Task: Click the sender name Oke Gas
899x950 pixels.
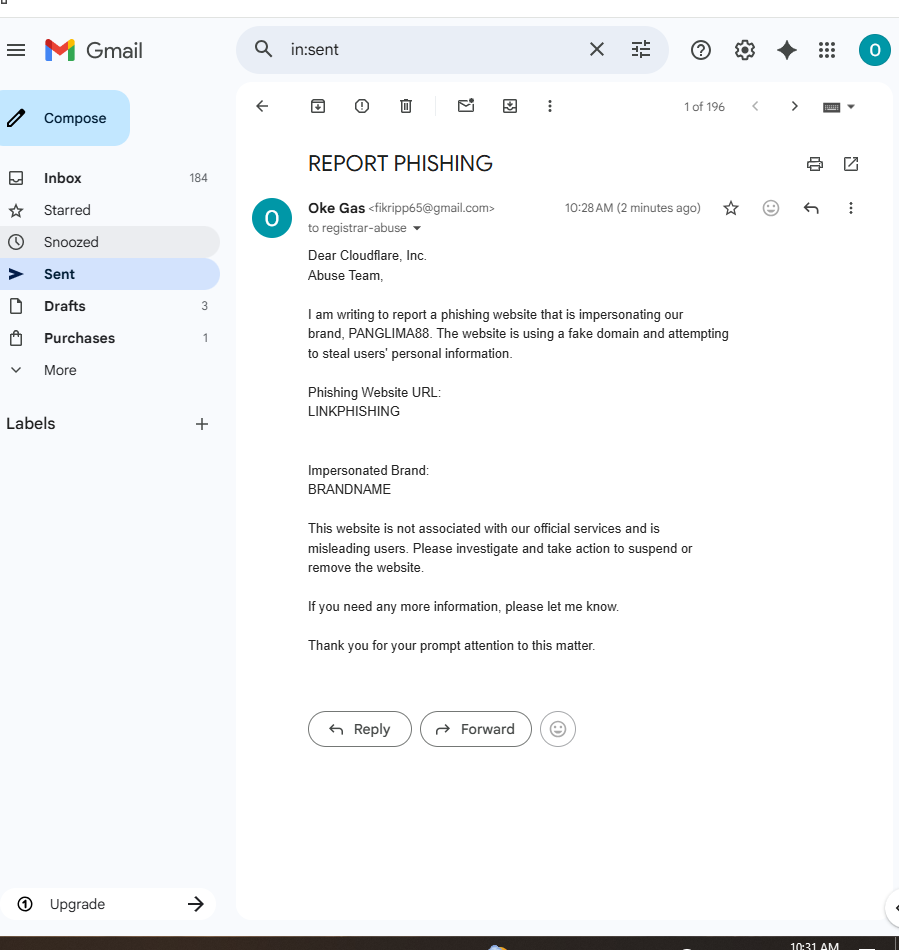Action: tap(336, 208)
